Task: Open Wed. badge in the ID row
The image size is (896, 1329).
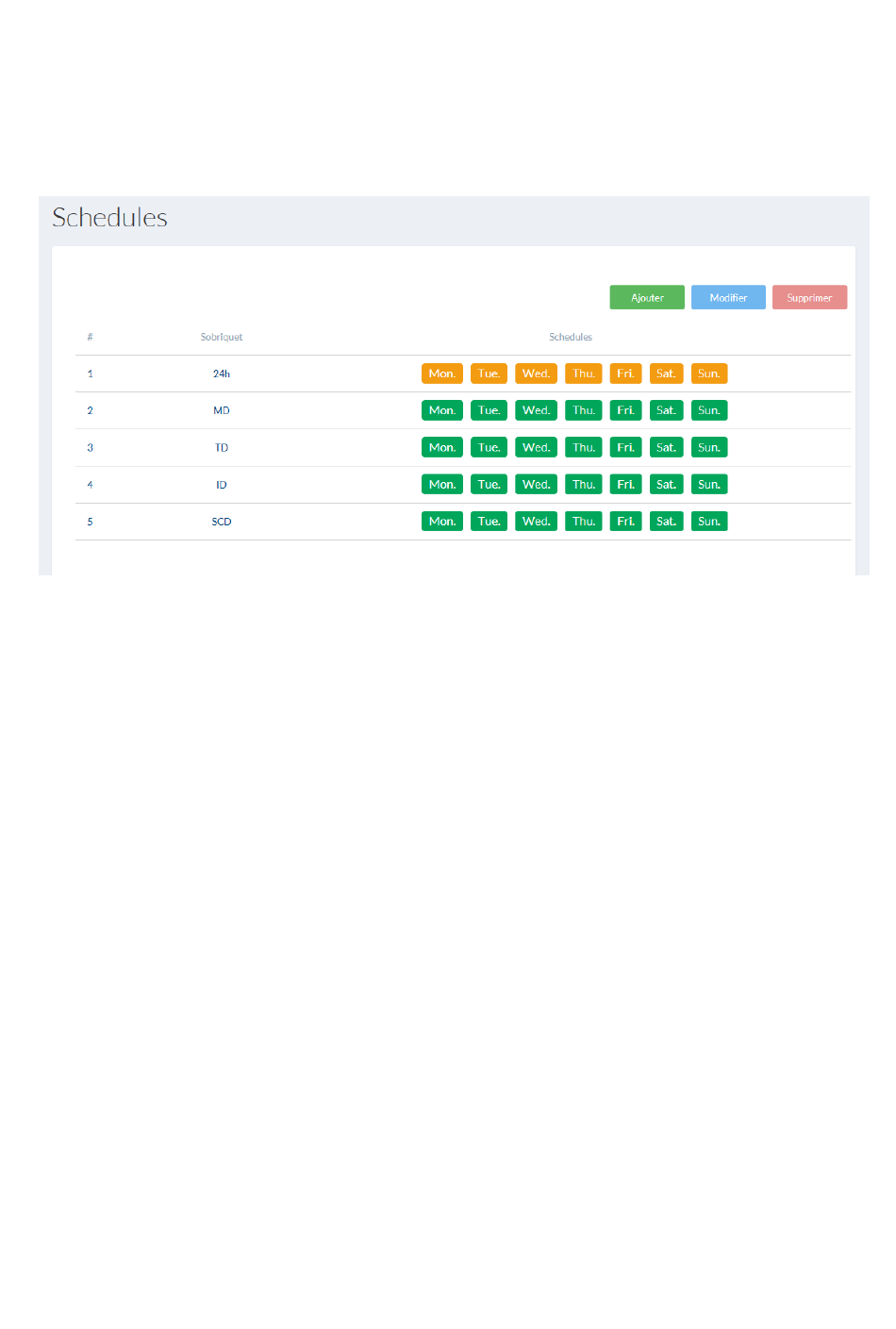Action: [x=536, y=484]
